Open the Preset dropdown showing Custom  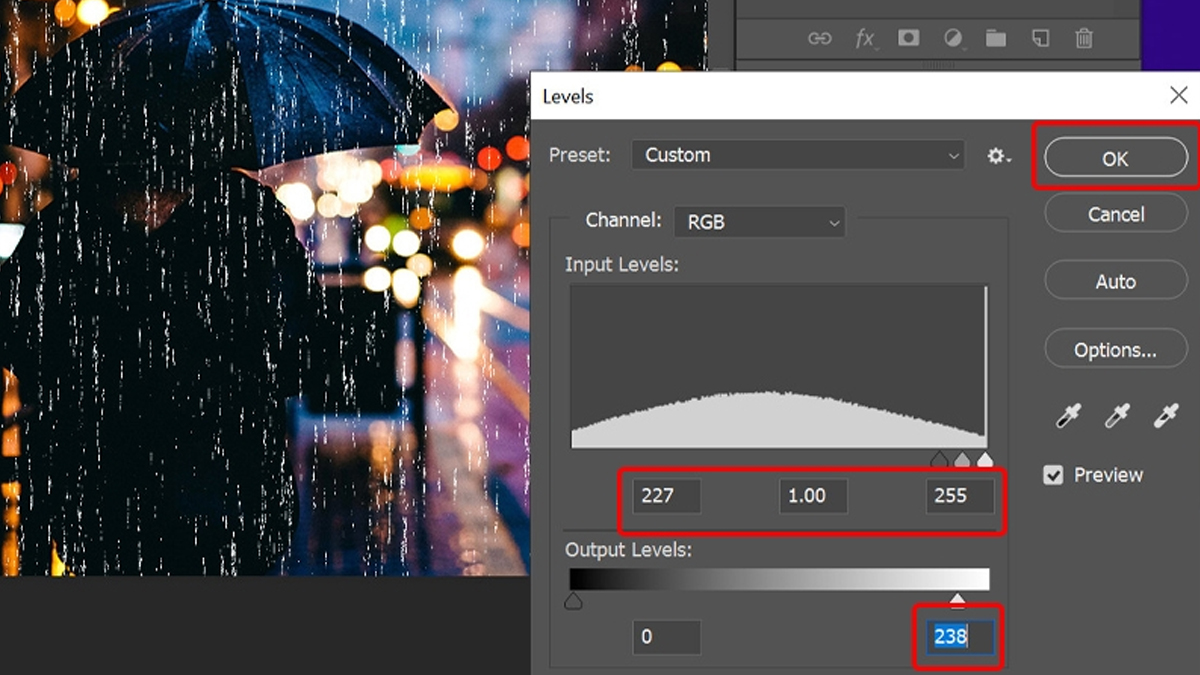point(798,155)
